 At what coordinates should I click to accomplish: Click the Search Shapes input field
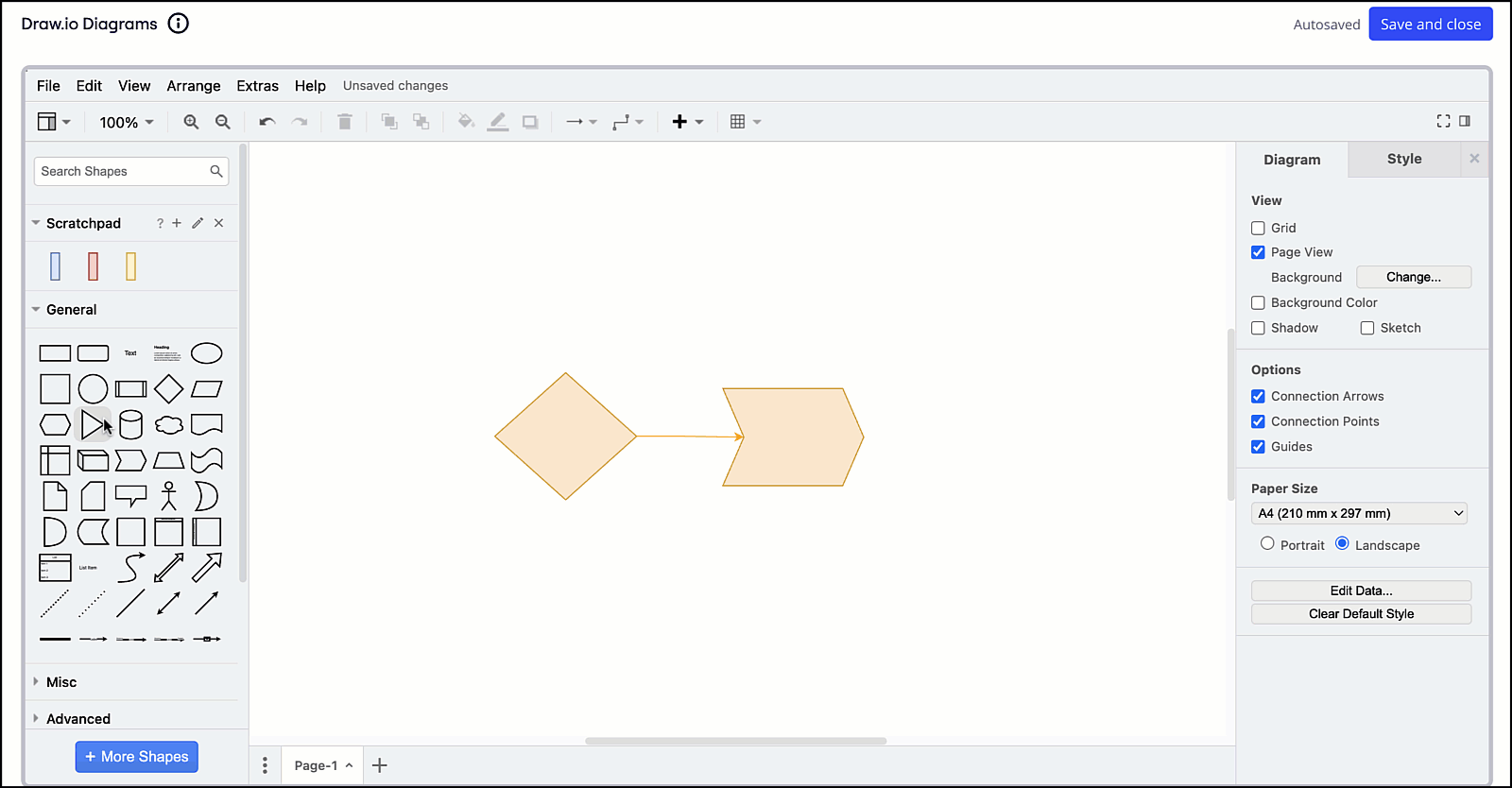point(123,171)
